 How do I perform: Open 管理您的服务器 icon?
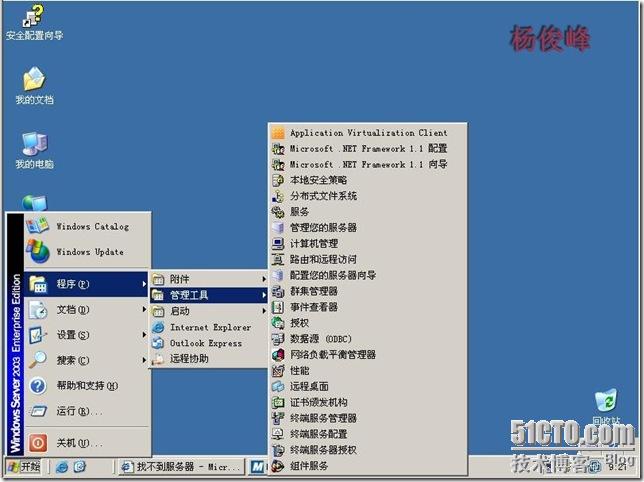(278, 228)
